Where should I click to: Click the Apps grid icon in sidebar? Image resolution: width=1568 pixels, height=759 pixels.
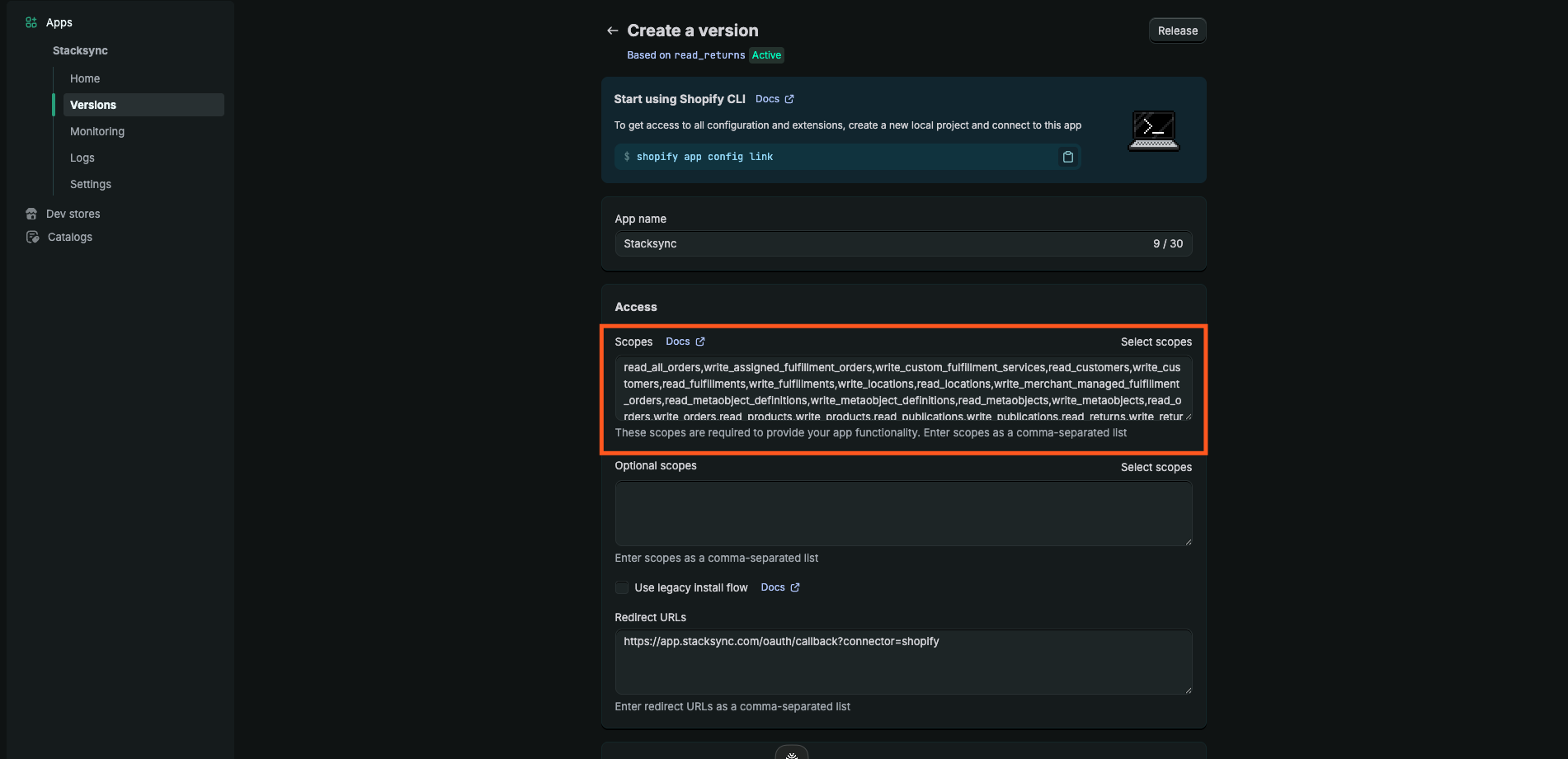[31, 22]
